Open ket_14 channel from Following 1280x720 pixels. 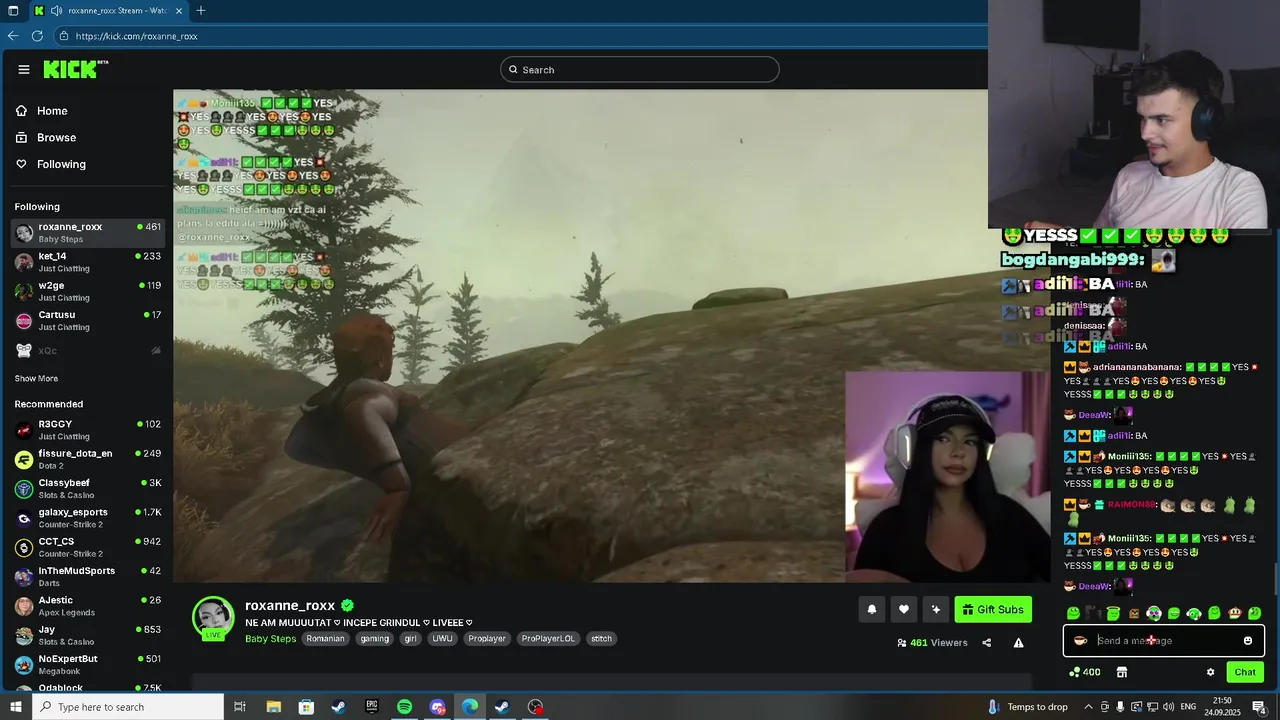click(88, 262)
